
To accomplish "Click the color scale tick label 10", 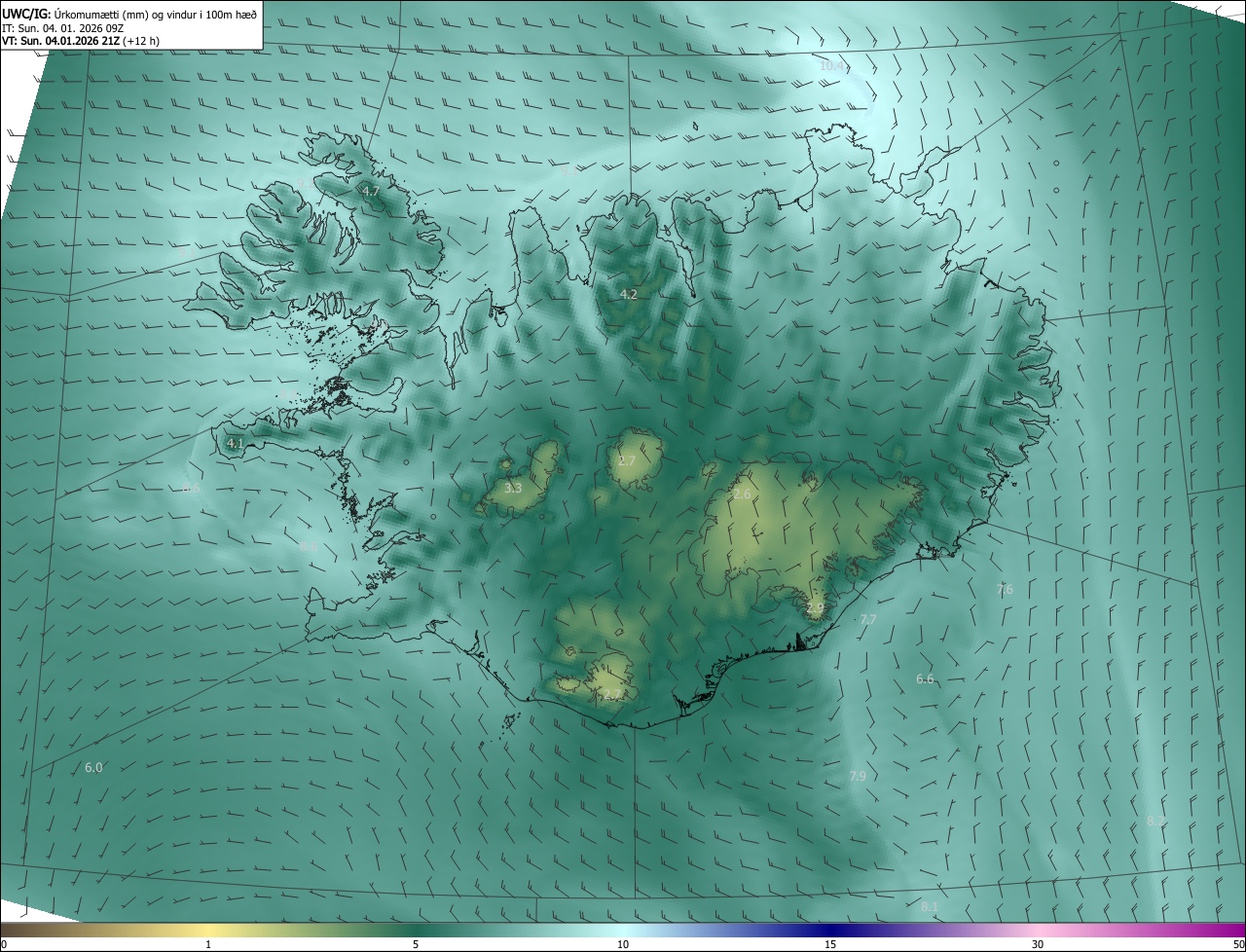I will [623, 944].
